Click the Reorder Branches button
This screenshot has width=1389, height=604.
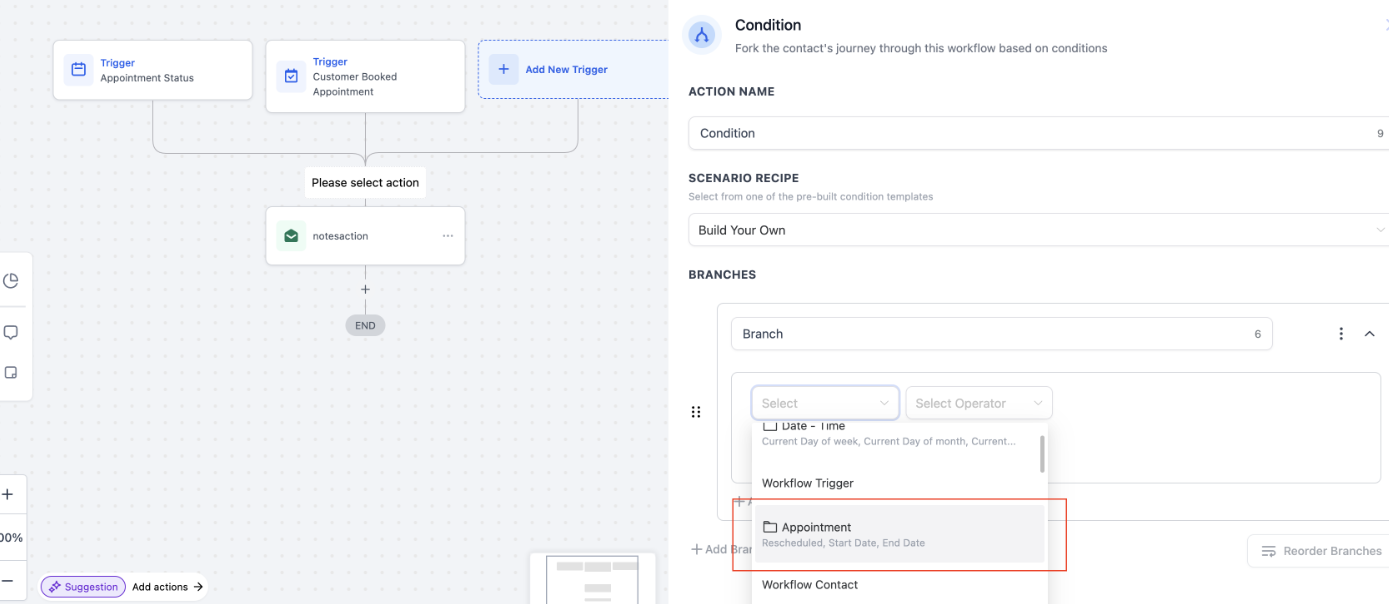coord(1320,551)
